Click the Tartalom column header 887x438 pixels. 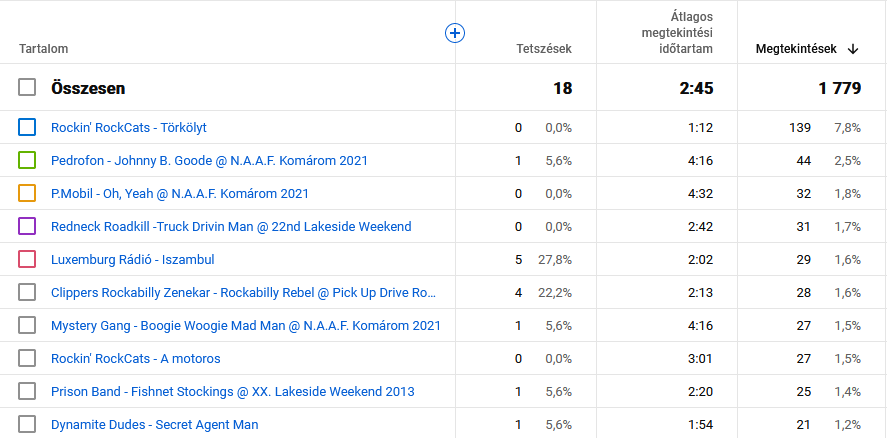coord(43,48)
